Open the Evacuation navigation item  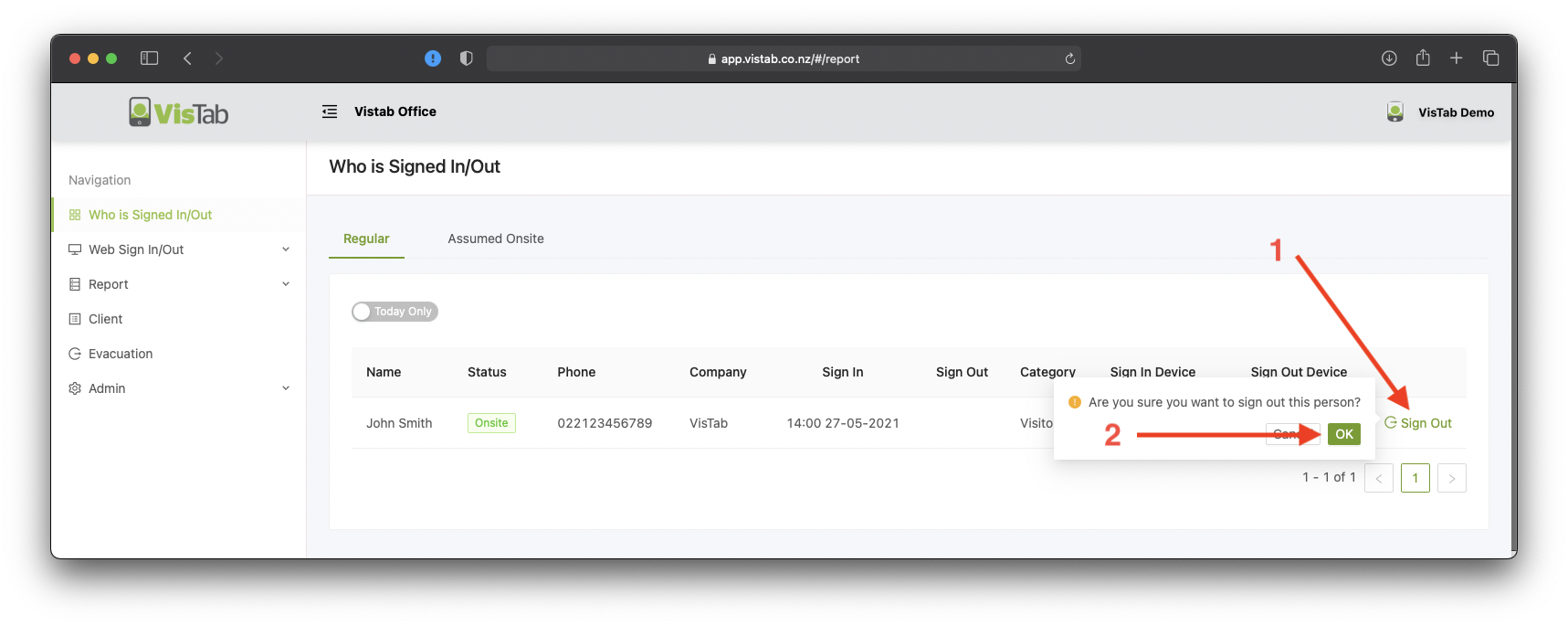(121, 354)
